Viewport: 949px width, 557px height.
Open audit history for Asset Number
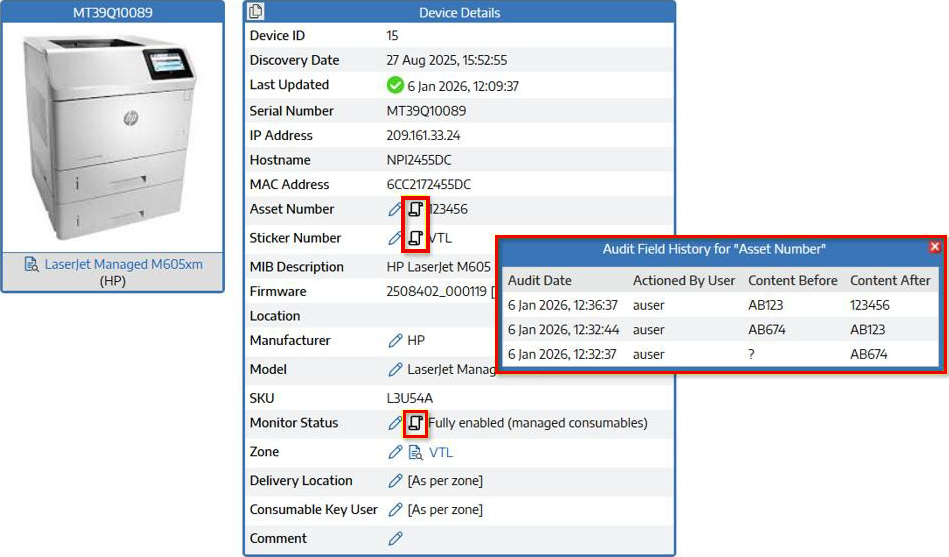415,209
